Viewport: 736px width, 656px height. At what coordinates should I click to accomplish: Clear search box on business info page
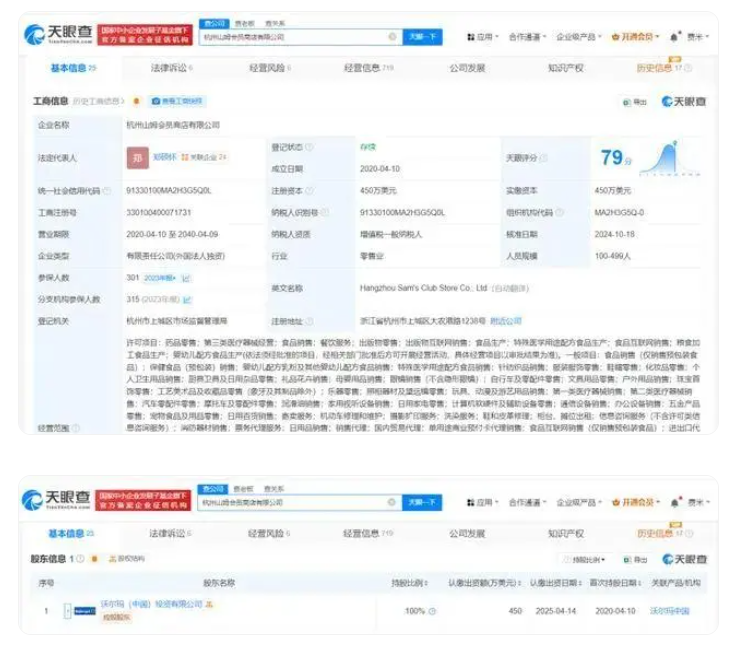click(392, 37)
